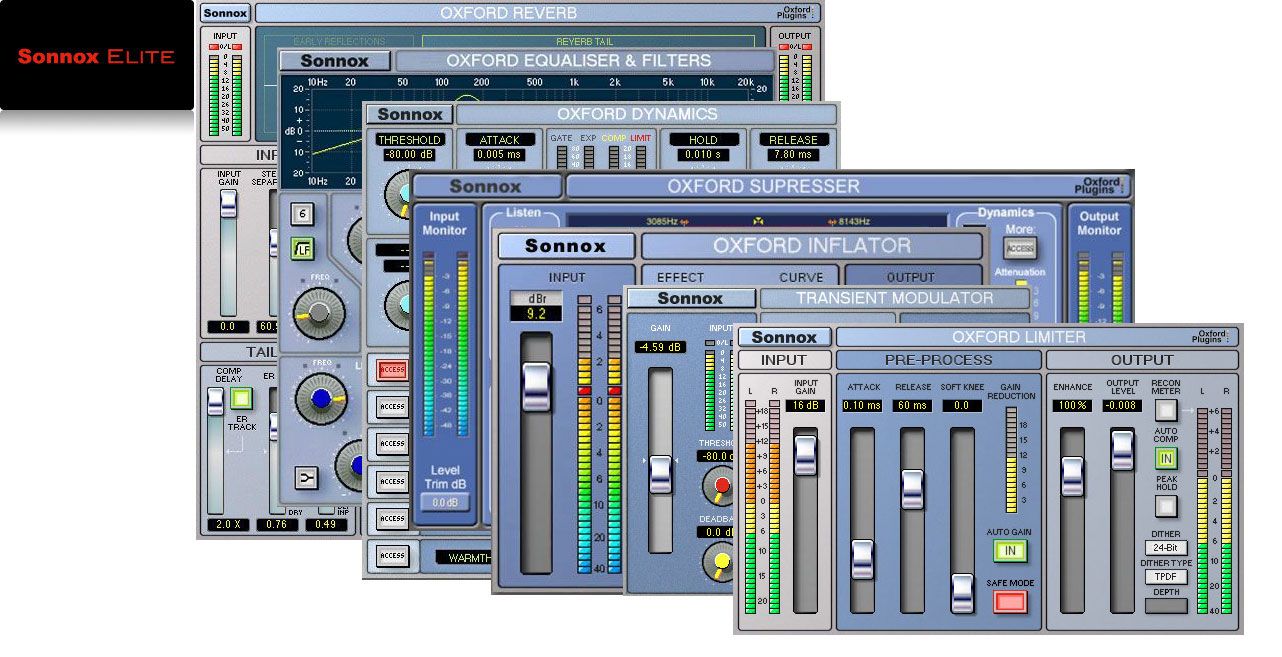Click the Limiter release value '60 ms'
This screenshot has height=657, width=1282.
tap(912, 406)
